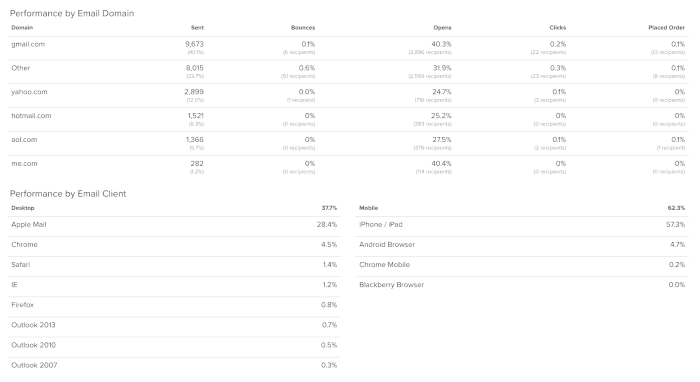Image resolution: width=700 pixels, height=382 pixels.
Task: Click the aol.com domain entry
Action: (x=24, y=140)
